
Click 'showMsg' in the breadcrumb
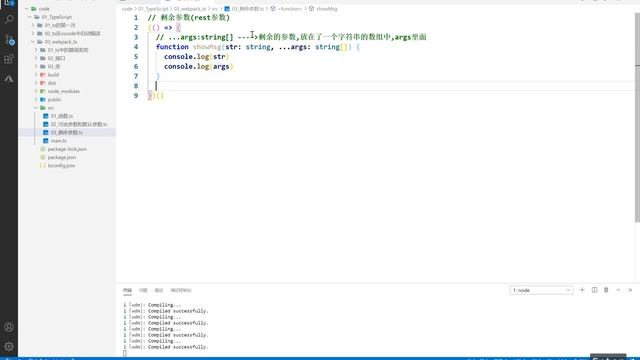(327, 9)
